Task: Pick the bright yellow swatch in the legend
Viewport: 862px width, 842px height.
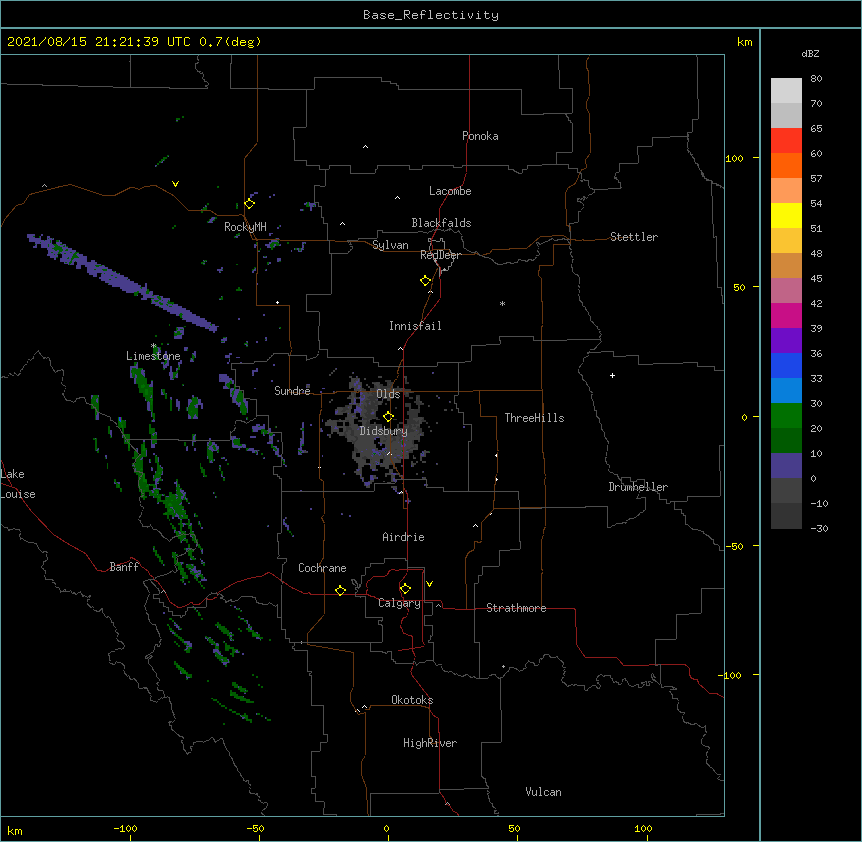Action: click(786, 215)
